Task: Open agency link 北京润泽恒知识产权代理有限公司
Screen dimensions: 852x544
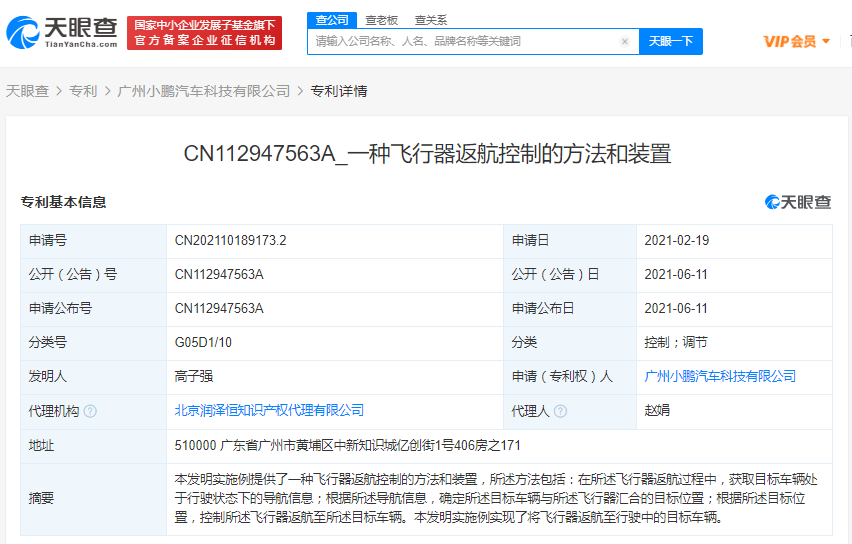Action: tap(269, 410)
